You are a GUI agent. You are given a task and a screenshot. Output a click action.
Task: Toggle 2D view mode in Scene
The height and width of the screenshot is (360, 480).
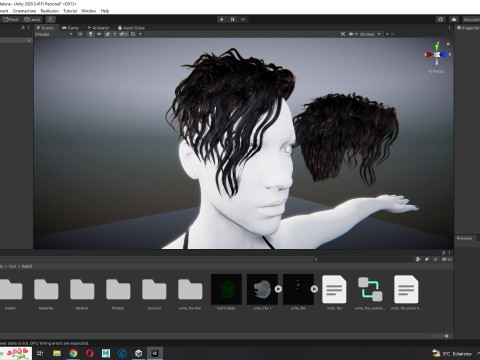80,34
